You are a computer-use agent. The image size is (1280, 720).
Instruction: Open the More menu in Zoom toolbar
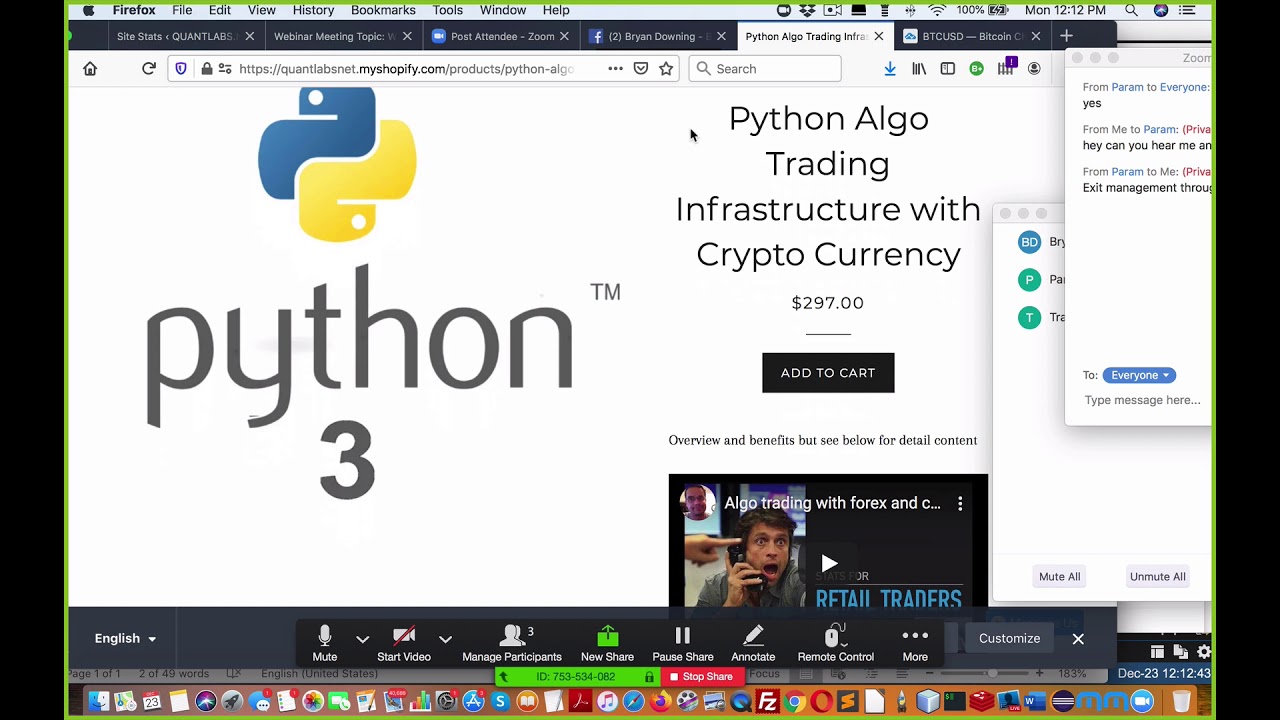[915, 644]
